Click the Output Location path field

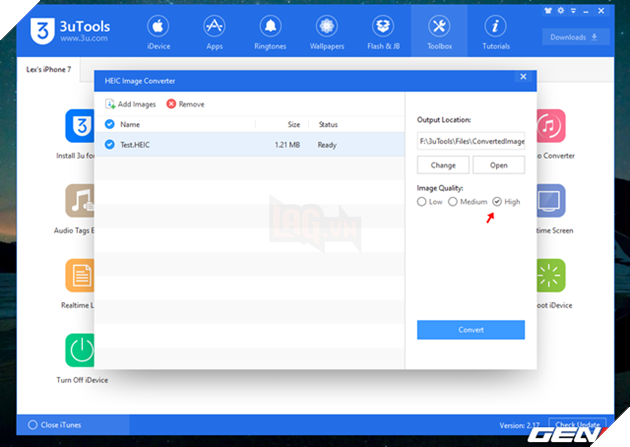(x=470, y=141)
